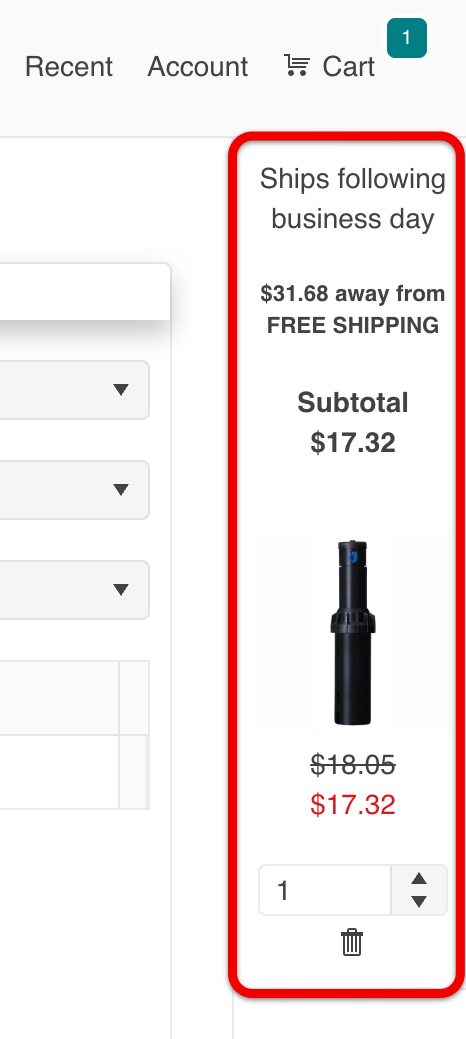Expand the topmost dropdown arrow
Viewport: 466px width, 1039px height.
121,390
